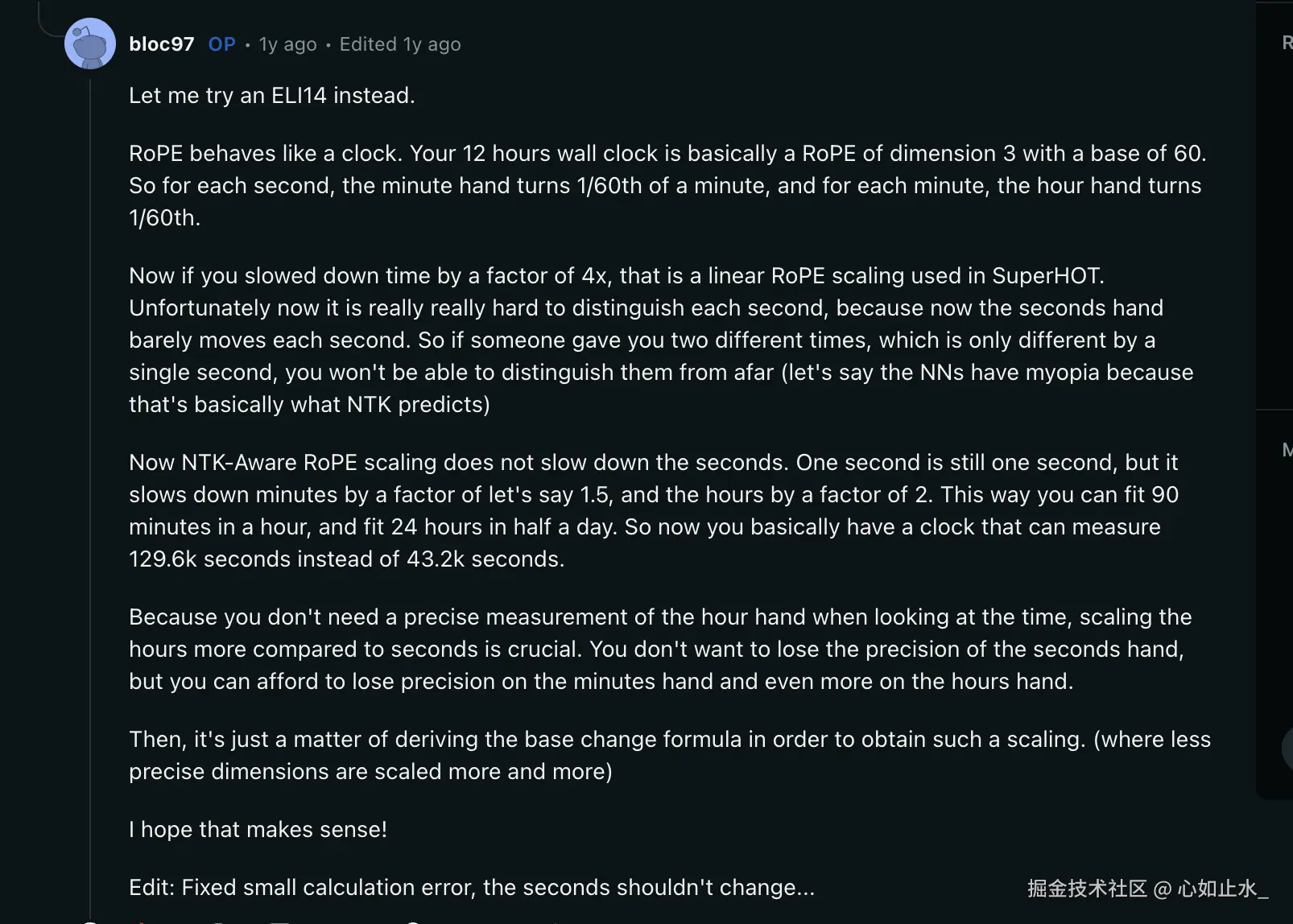
Task: Click the "Edited 1y ago" label
Action: click(x=400, y=44)
